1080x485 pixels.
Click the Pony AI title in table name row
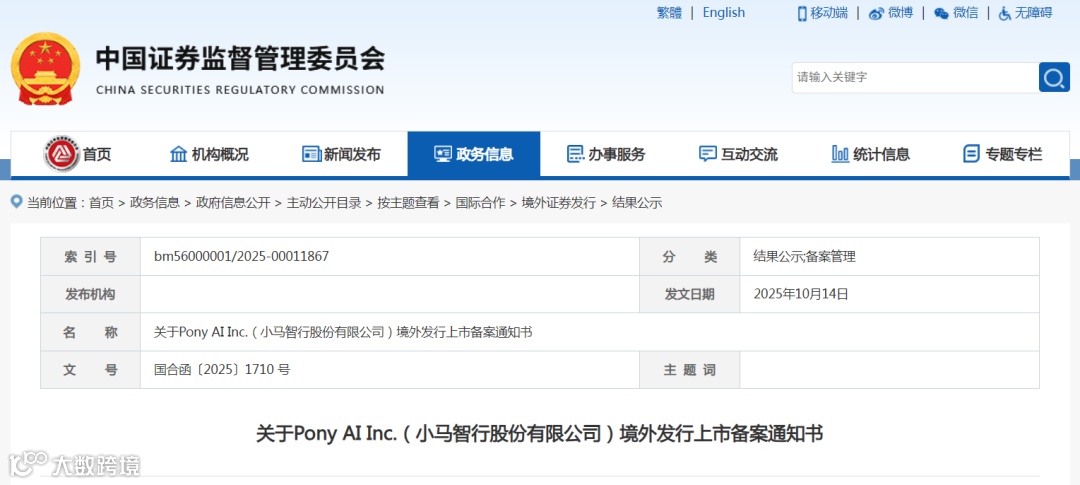click(343, 332)
